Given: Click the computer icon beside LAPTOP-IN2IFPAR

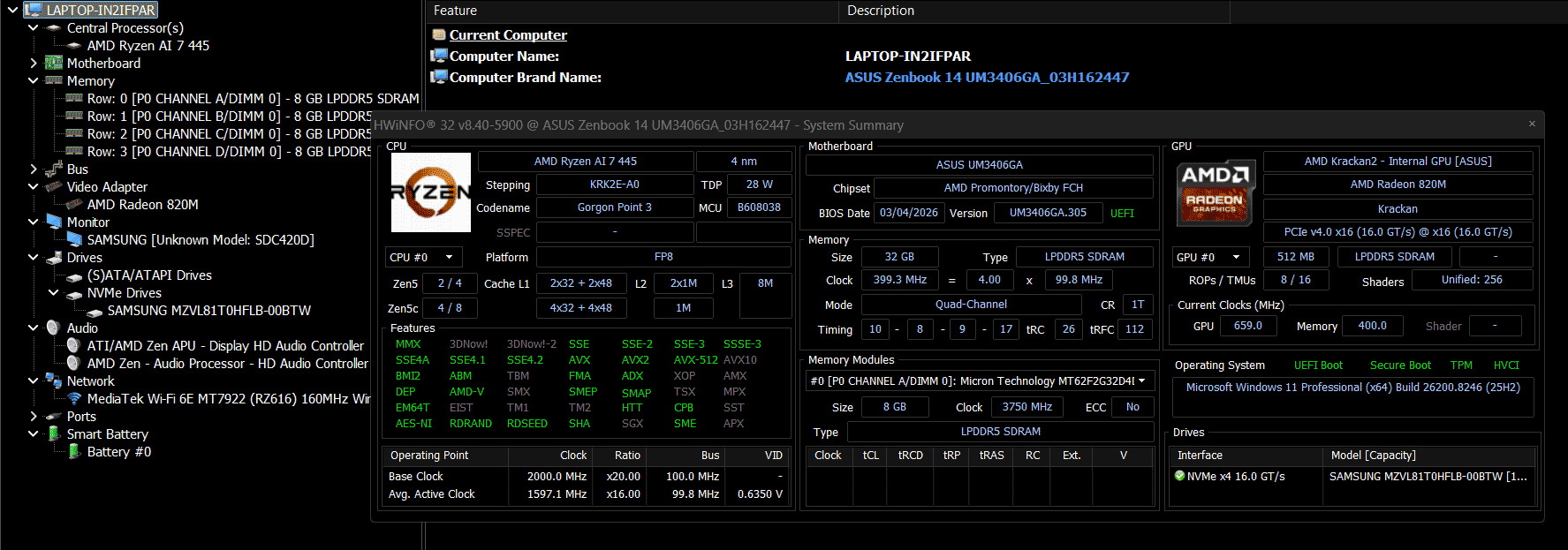Looking at the screenshot, I should click(x=34, y=11).
